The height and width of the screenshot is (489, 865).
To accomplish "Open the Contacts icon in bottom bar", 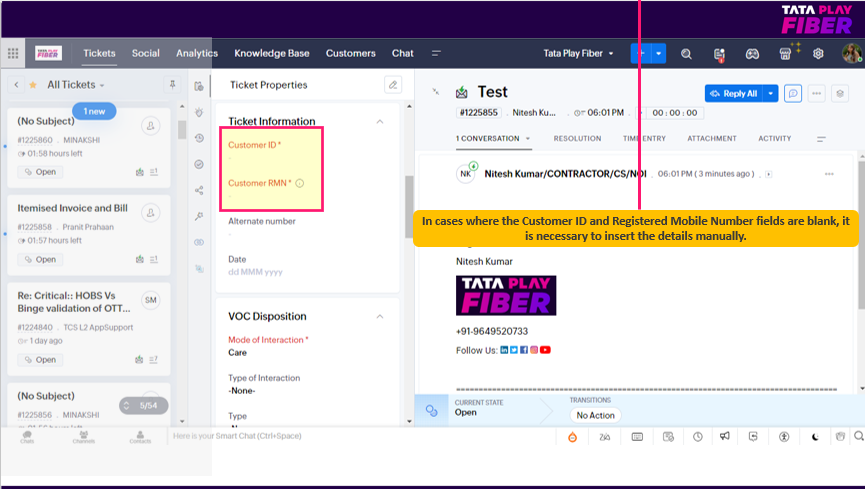I will click(x=140, y=437).
